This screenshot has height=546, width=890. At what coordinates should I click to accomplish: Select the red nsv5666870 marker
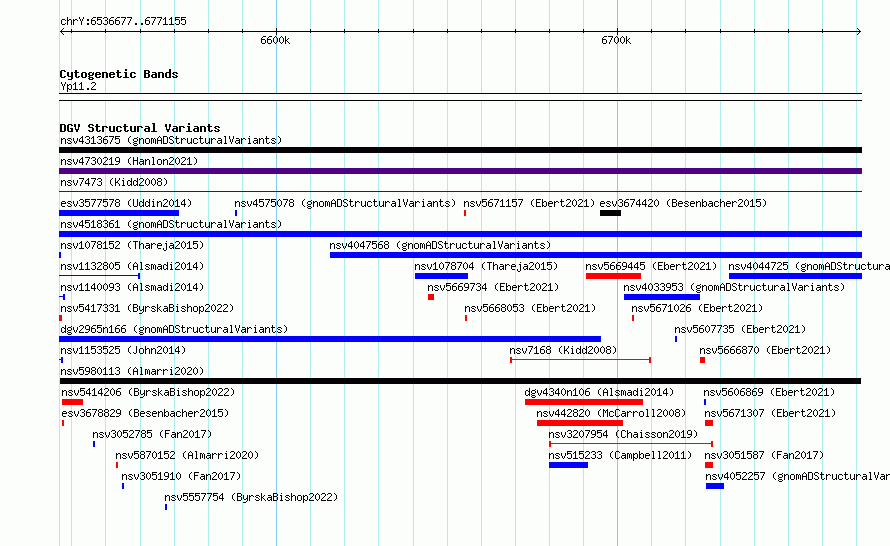702,360
